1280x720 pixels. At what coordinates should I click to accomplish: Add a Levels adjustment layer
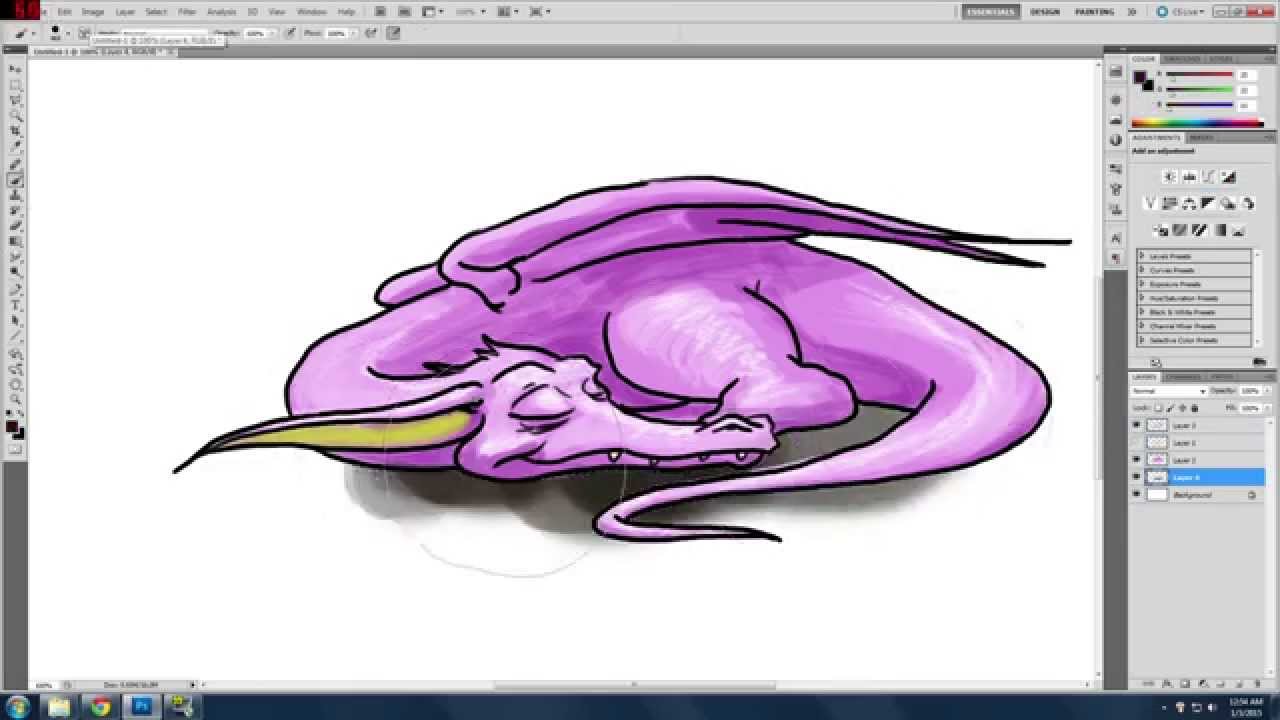tap(1189, 177)
